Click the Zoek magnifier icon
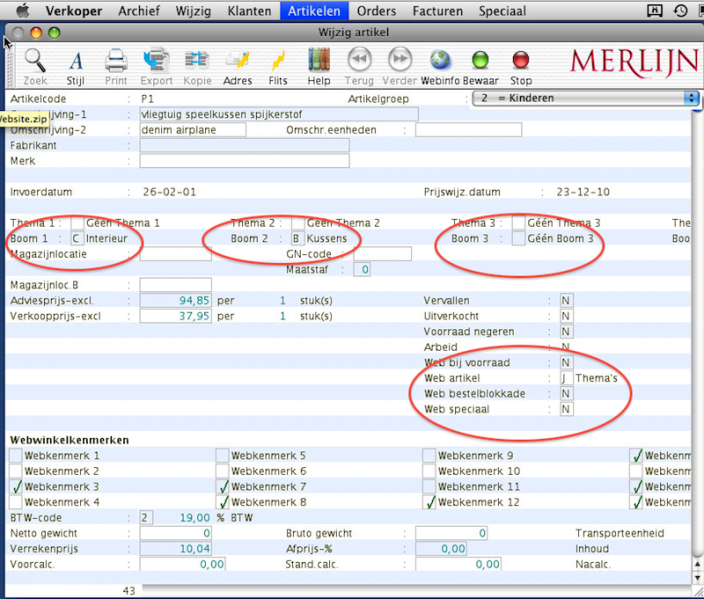This screenshot has height=599, width=704. click(35, 61)
